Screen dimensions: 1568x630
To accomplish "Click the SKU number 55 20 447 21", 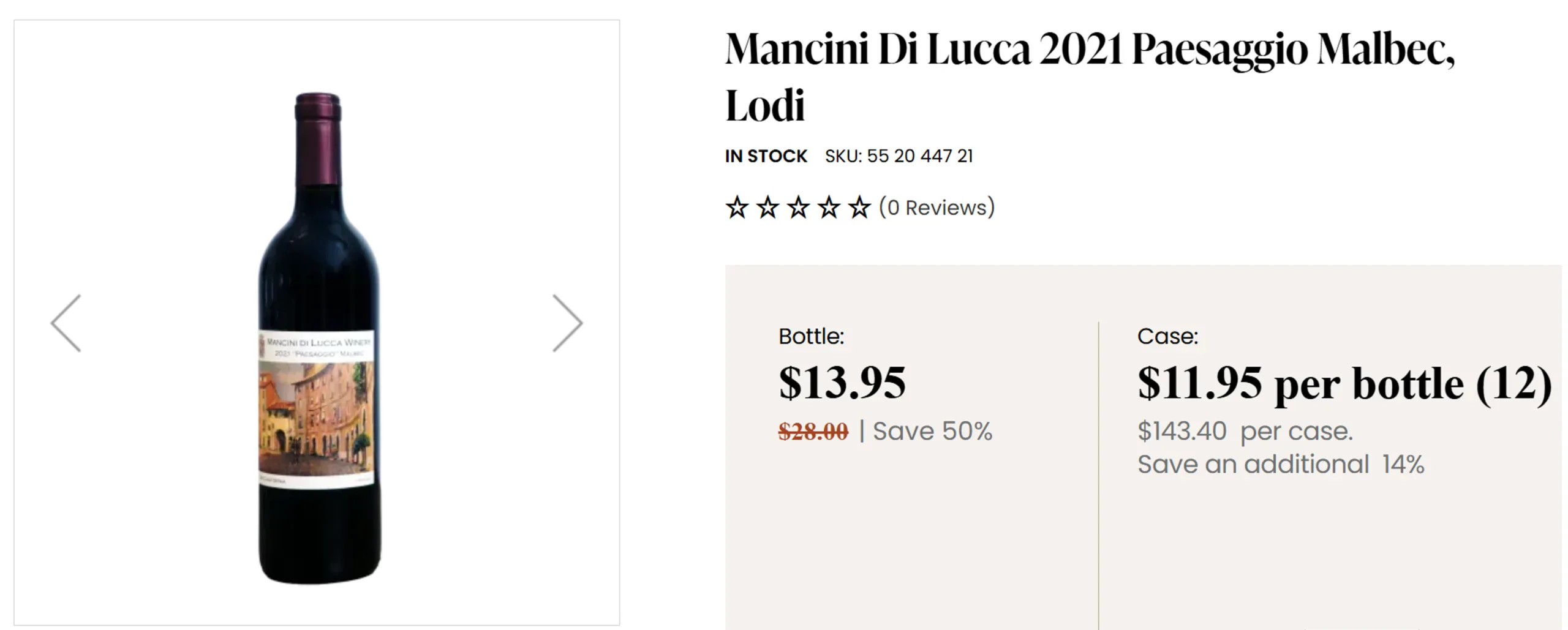I will (920, 156).
